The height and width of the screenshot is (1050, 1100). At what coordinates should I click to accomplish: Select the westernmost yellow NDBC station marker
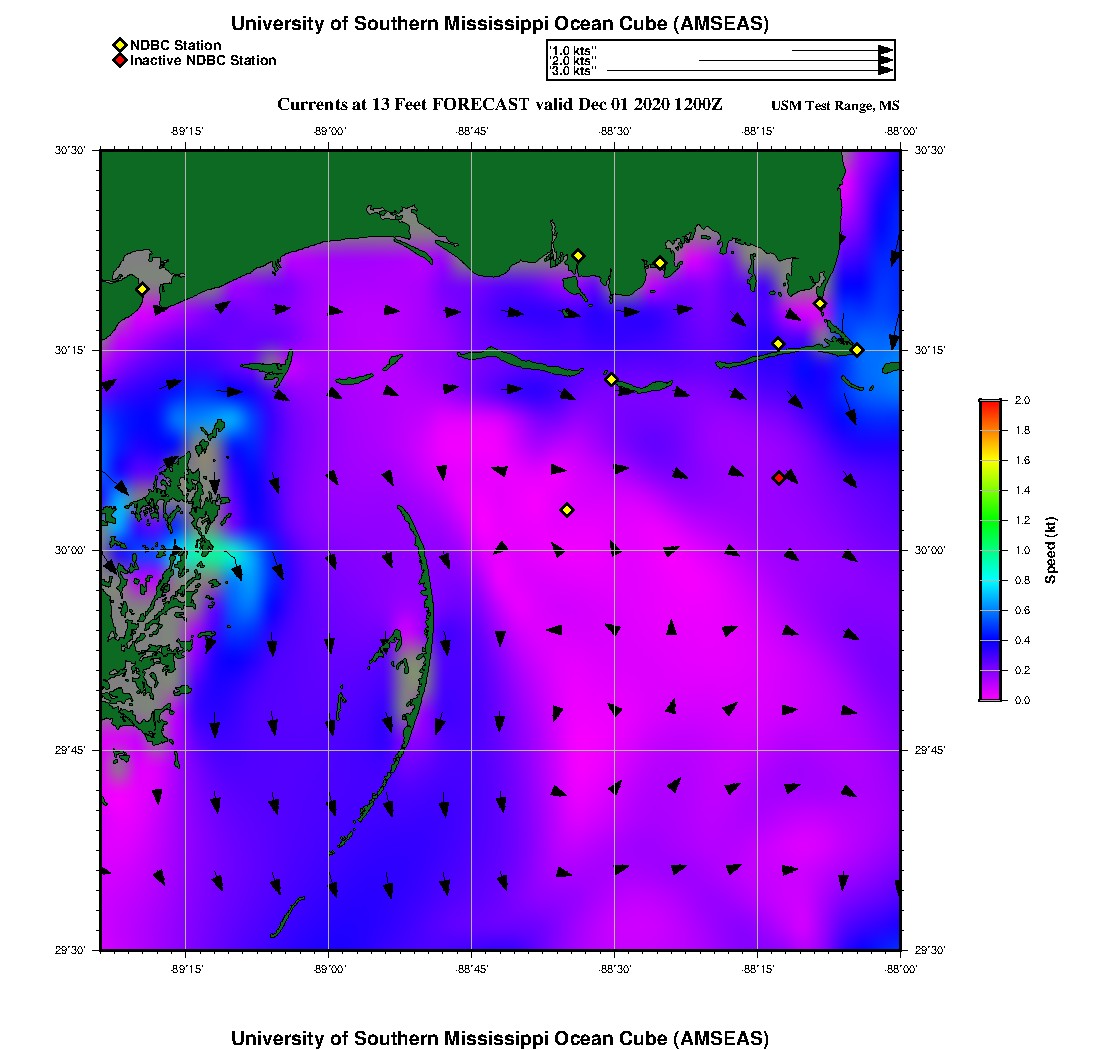[142, 289]
